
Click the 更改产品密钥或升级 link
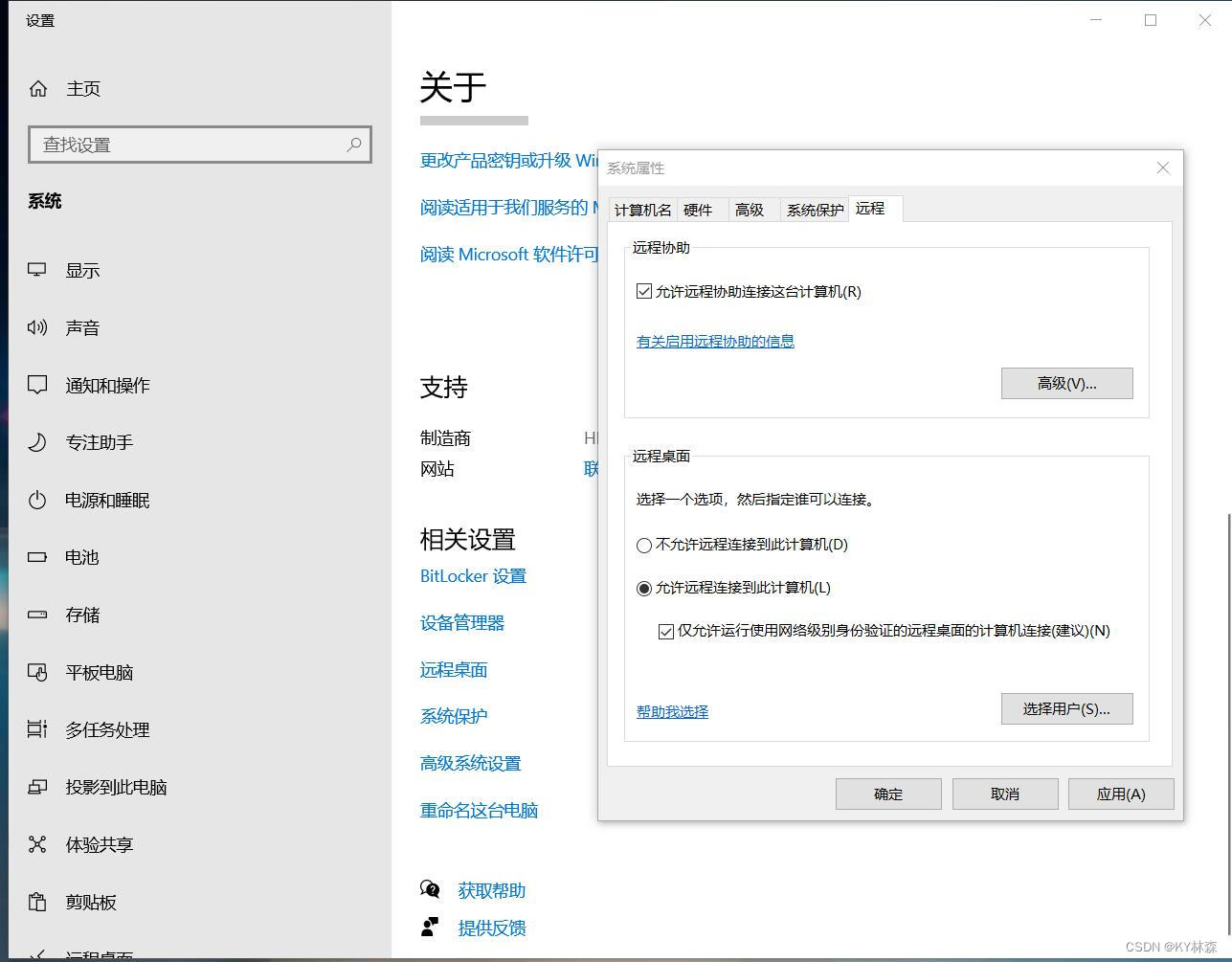pyautogui.click(x=508, y=160)
